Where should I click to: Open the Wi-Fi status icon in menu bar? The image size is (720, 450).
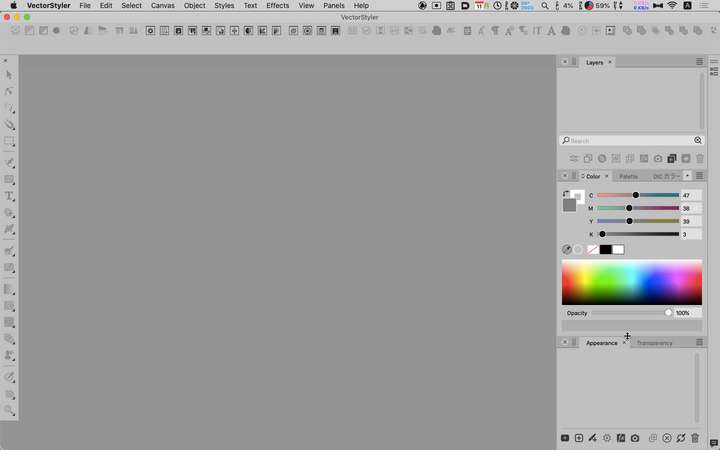[672, 6]
